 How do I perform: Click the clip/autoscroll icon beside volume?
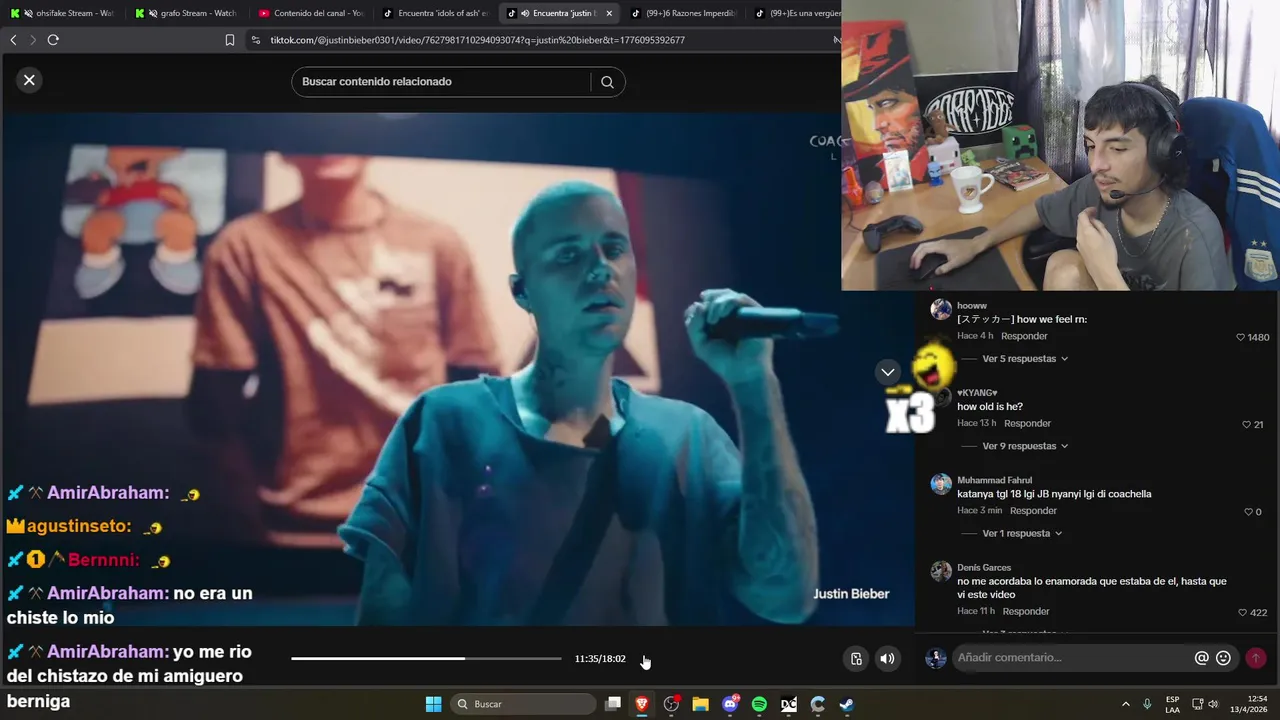856,658
